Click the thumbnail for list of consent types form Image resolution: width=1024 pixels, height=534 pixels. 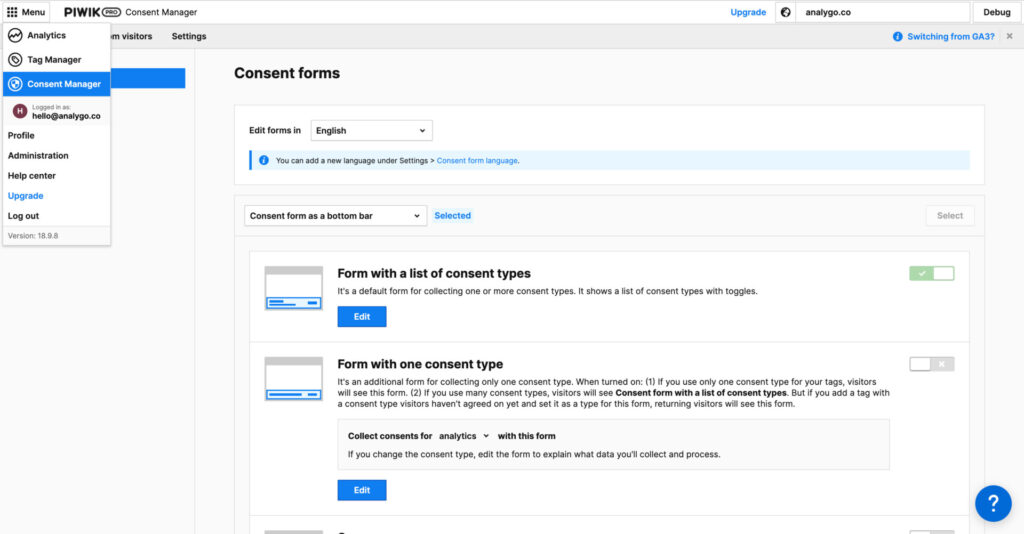click(293, 288)
